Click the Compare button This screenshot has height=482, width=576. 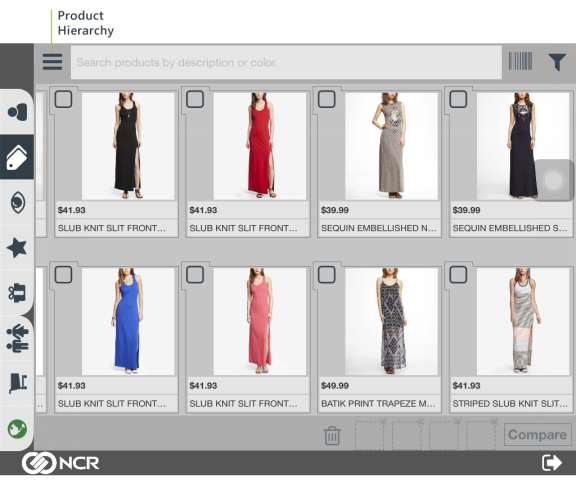coord(537,435)
